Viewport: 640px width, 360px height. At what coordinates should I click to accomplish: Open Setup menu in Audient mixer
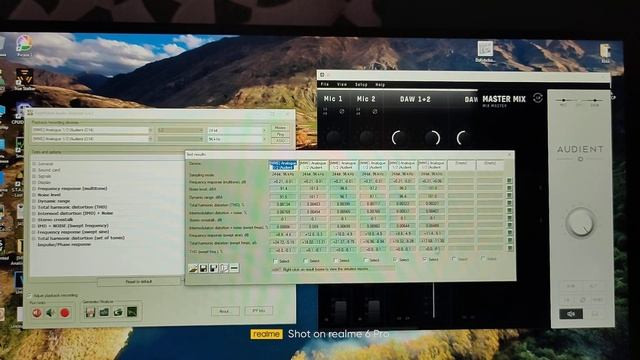pos(361,84)
